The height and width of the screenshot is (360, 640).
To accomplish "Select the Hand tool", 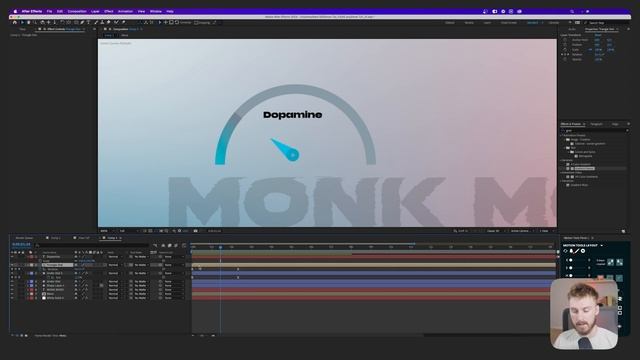I will [x=29, y=22].
